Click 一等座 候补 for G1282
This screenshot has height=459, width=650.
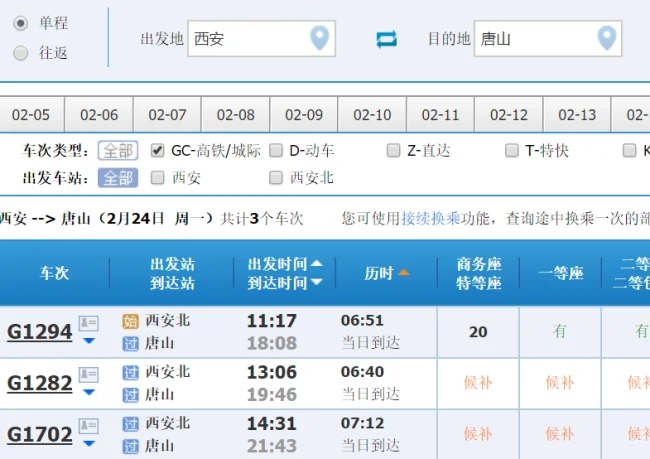pyautogui.click(x=560, y=383)
